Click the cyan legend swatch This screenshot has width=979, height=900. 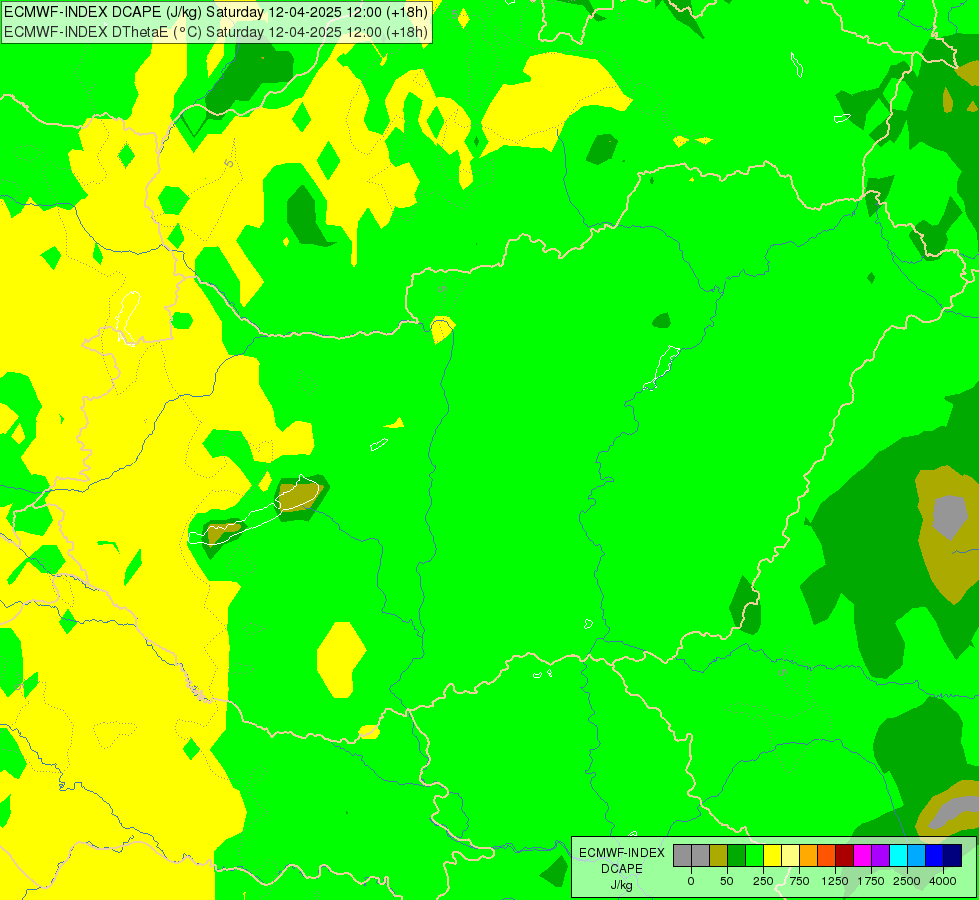898,856
